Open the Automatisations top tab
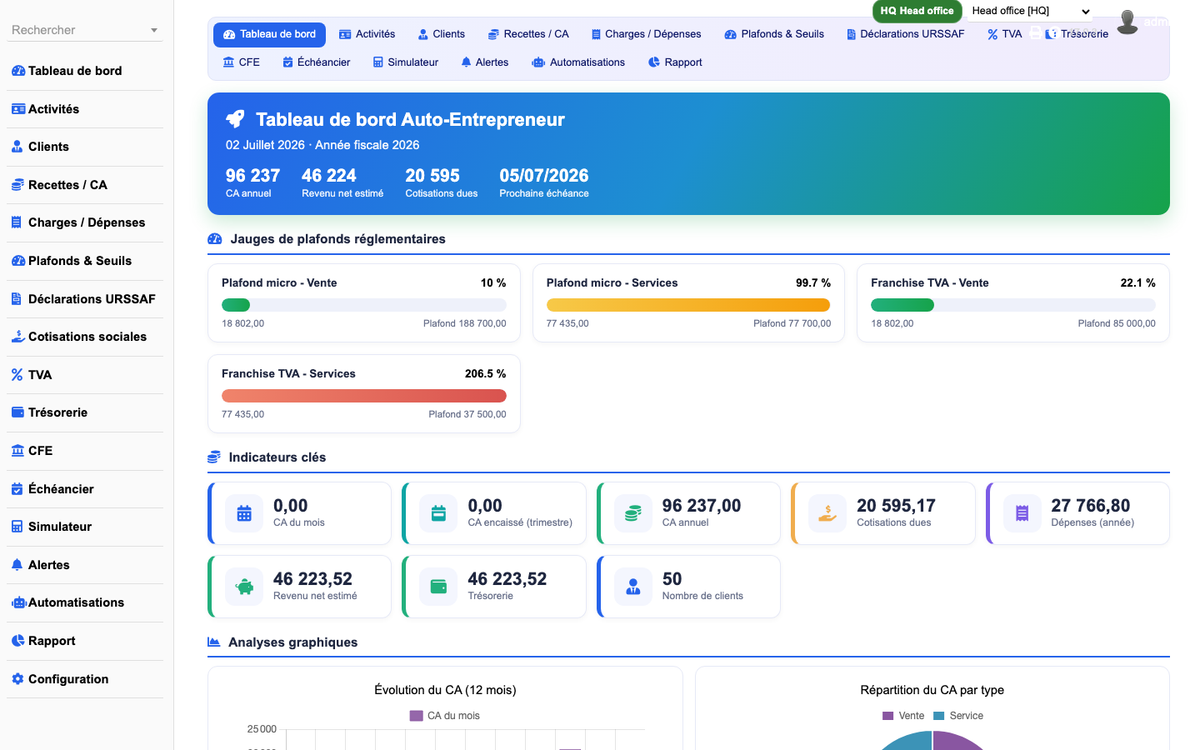 [578, 62]
